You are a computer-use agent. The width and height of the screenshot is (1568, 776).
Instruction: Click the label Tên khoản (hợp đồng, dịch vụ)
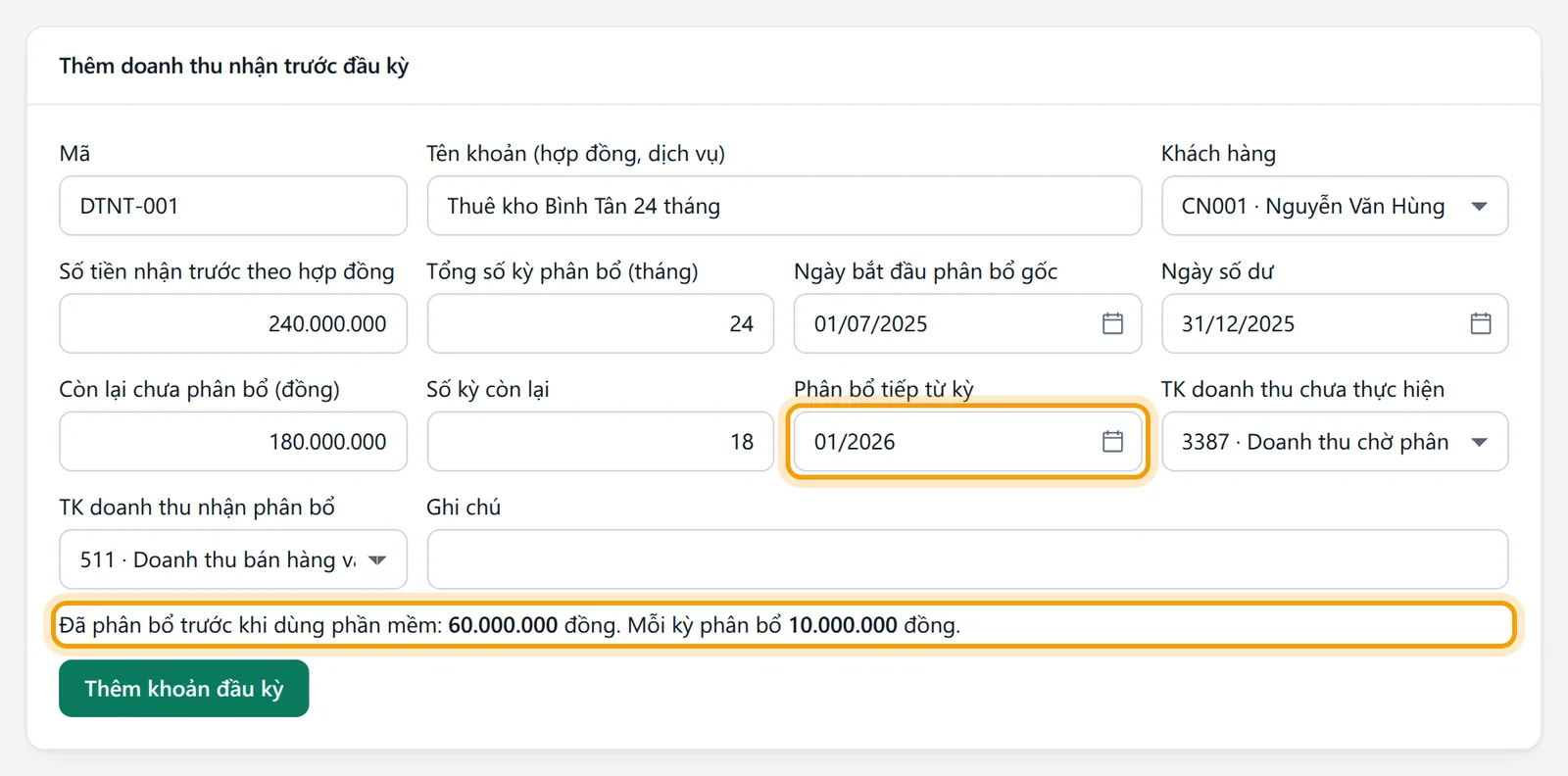tap(576, 154)
